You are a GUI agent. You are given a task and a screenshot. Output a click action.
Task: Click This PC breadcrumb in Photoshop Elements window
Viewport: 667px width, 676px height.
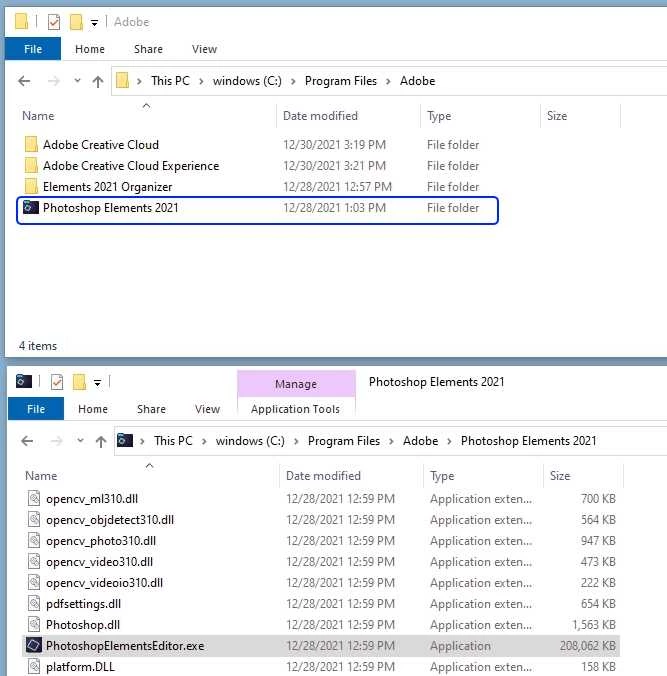point(173,441)
